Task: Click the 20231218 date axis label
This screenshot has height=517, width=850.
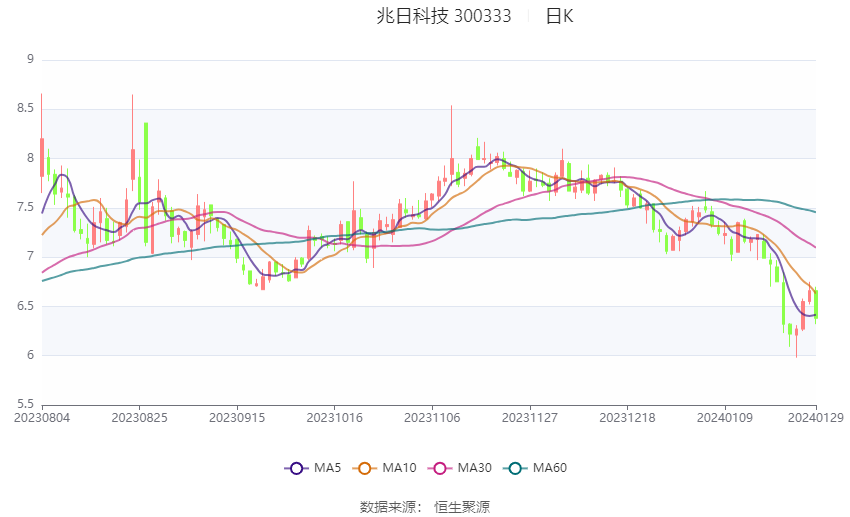Action: pyautogui.click(x=627, y=418)
